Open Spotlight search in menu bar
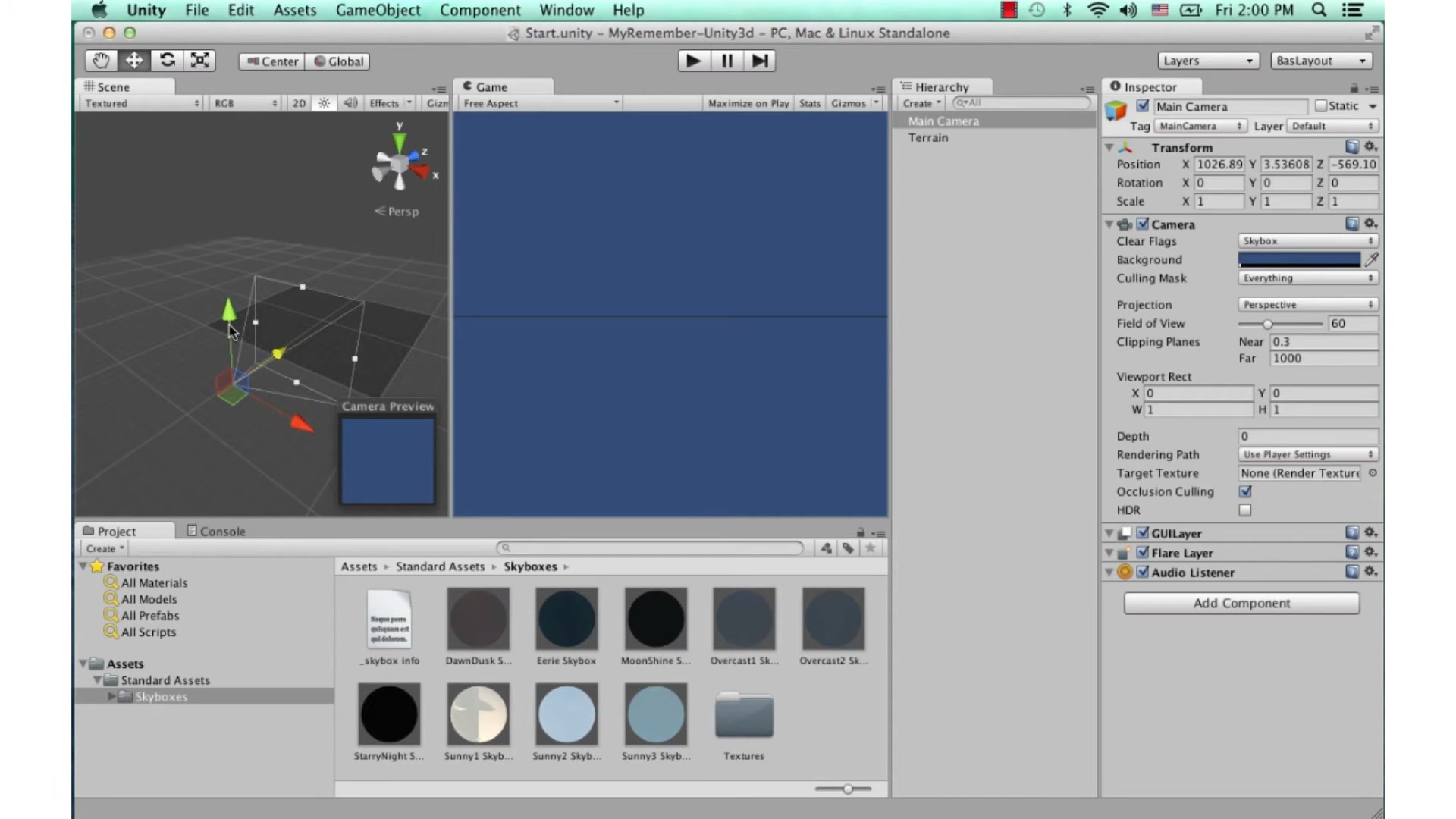1456x819 pixels. 1319,10
